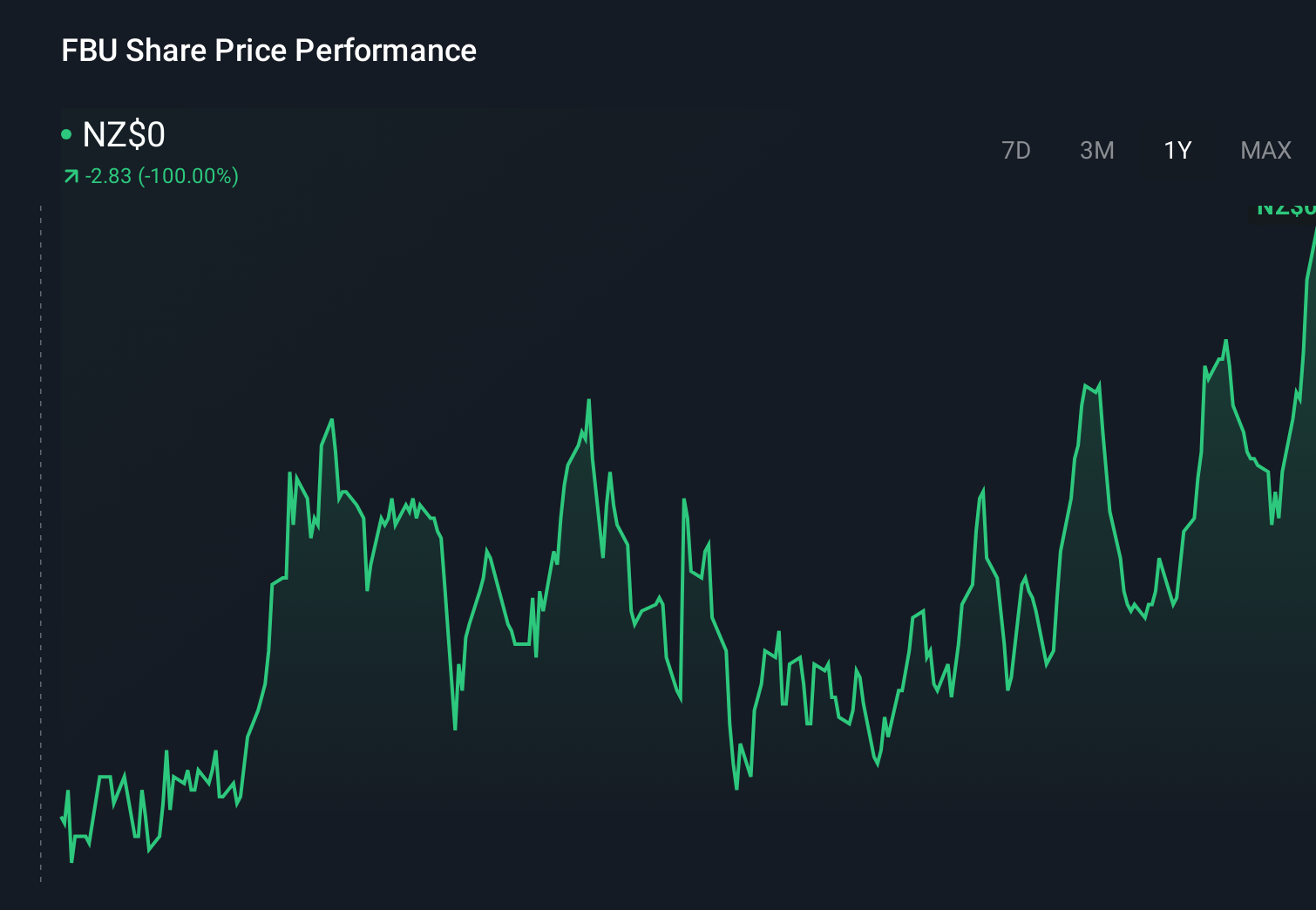Switch to the 3M time range
The height and width of the screenshot is (910, 1316).
(1097, 150)
